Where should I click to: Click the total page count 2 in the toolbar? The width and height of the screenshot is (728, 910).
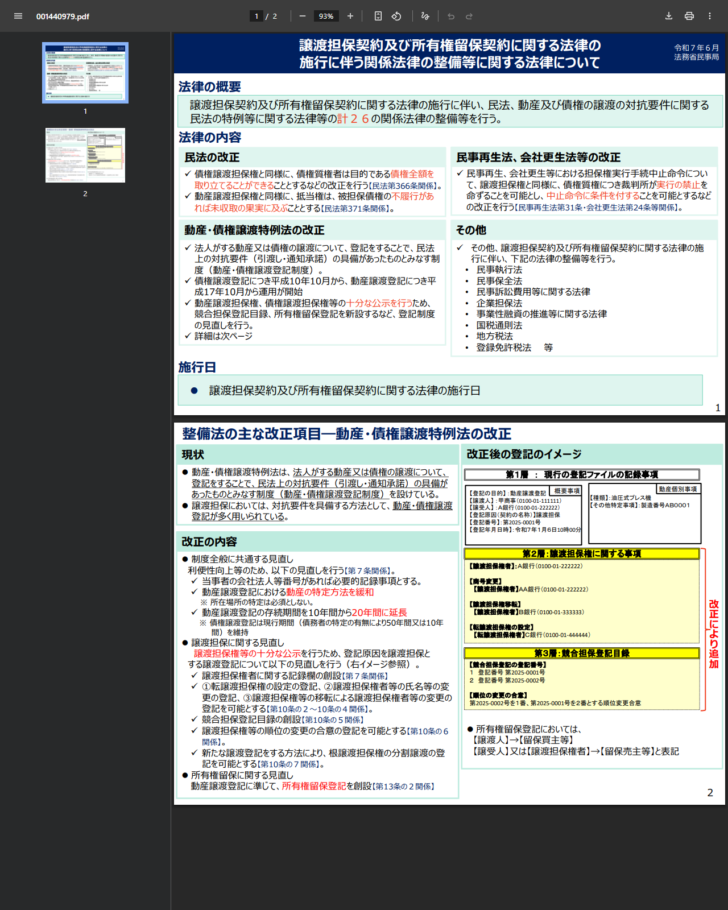coord(275,16)
